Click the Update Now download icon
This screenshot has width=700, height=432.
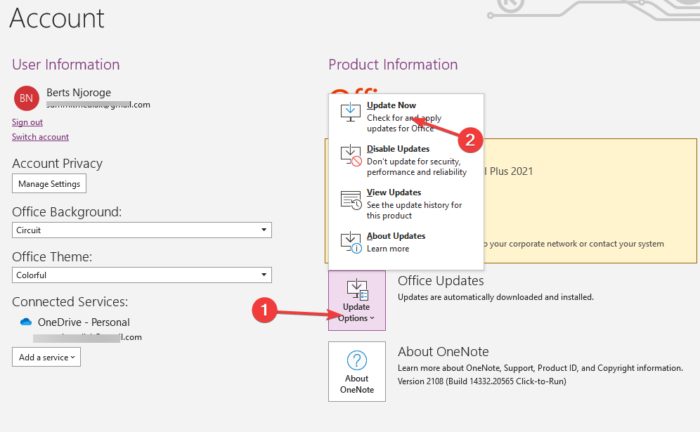tap(350, 112)
